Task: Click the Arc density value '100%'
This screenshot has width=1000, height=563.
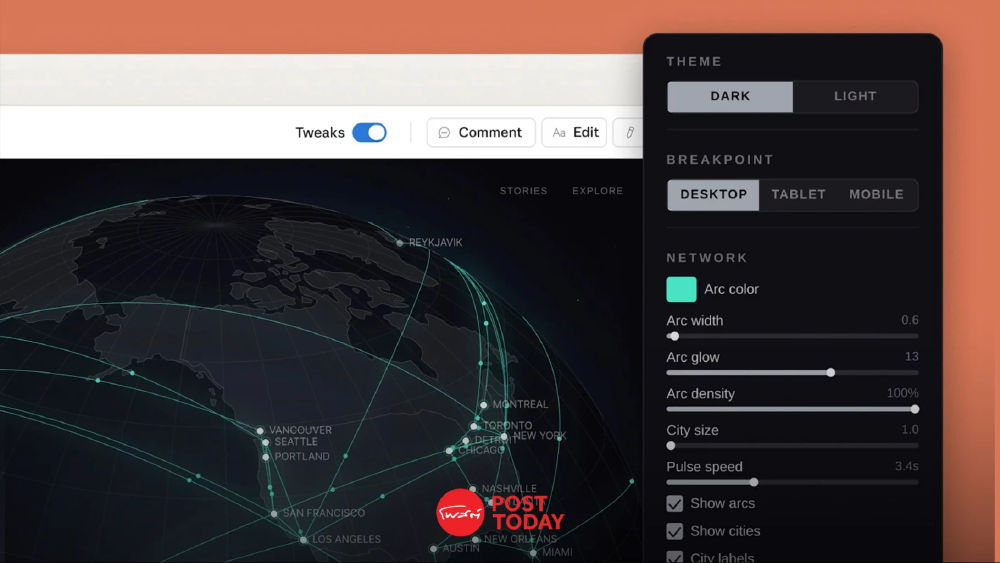Action: 902,393
